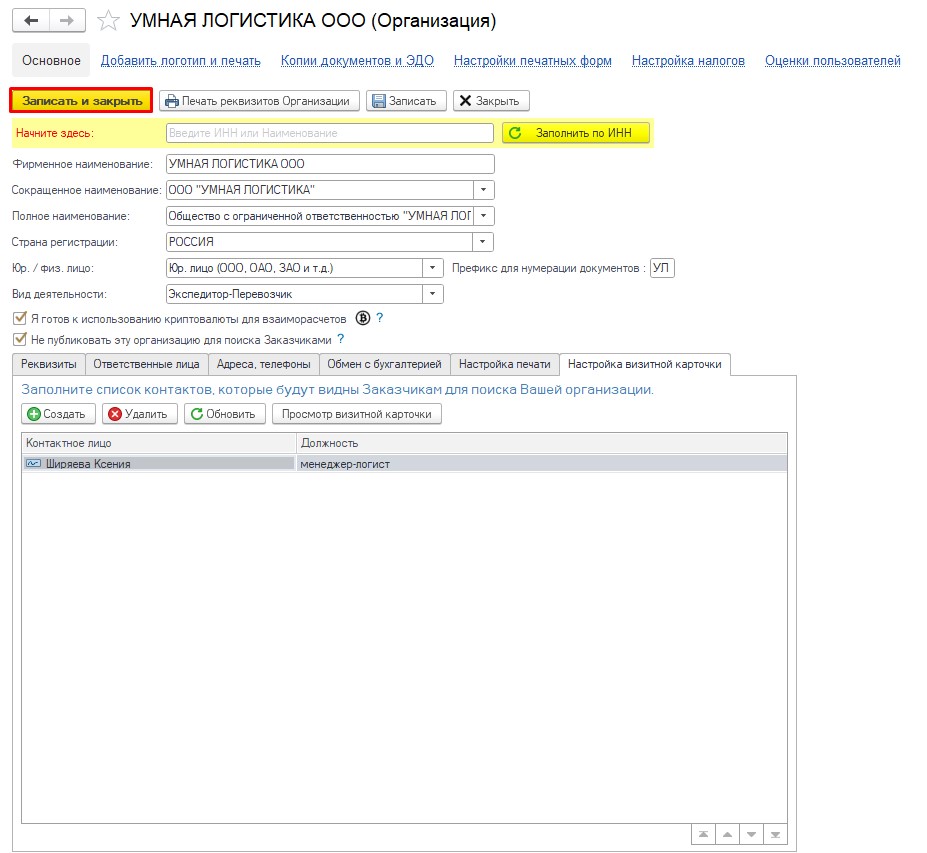Click Полное наименование text field
Screen dimensions: 927x853
[320, 216]
